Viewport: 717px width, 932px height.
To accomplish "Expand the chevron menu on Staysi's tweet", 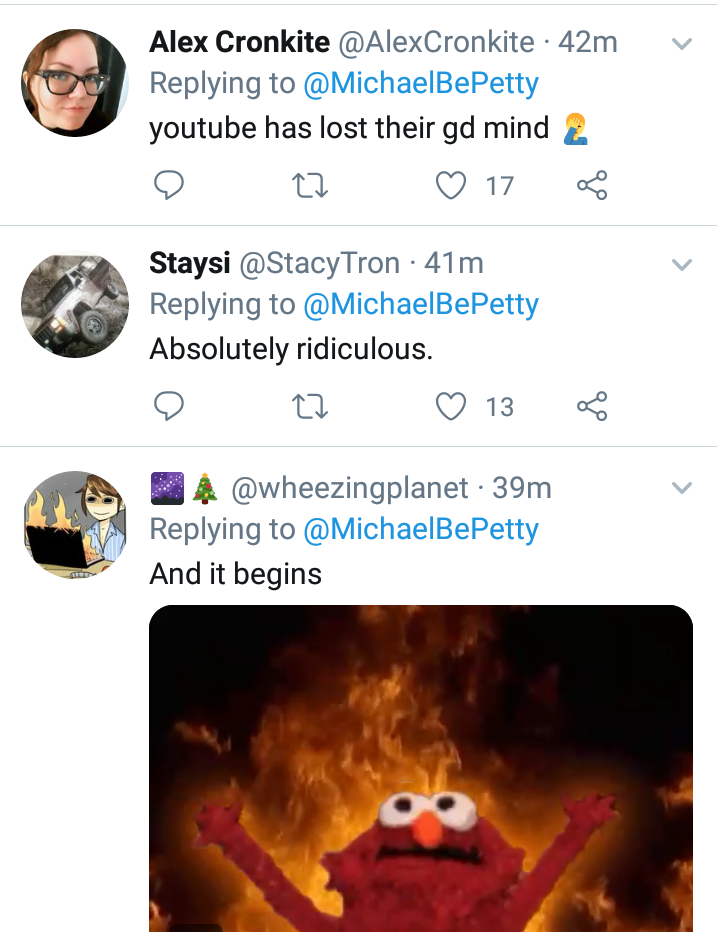I will tap(681, 265).
